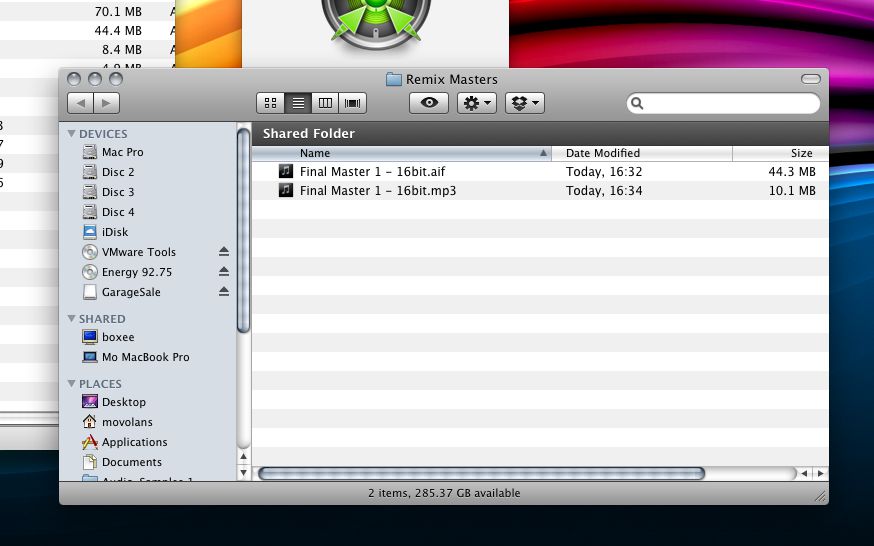Switch Finder to Cover Flow view
This screenshot has width=874, height=546.
pyautogui.click(x=352, y=103)
